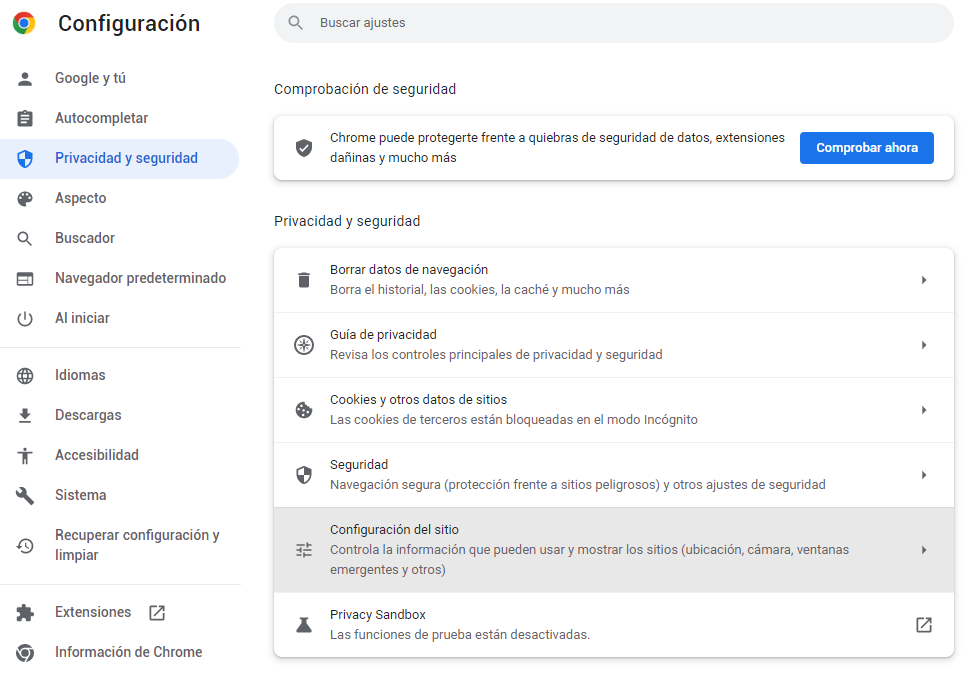Viewport: 980px width, 683px height.
Task: Click the Chrome icon for Información de Chrome
Action: point(25,652)
